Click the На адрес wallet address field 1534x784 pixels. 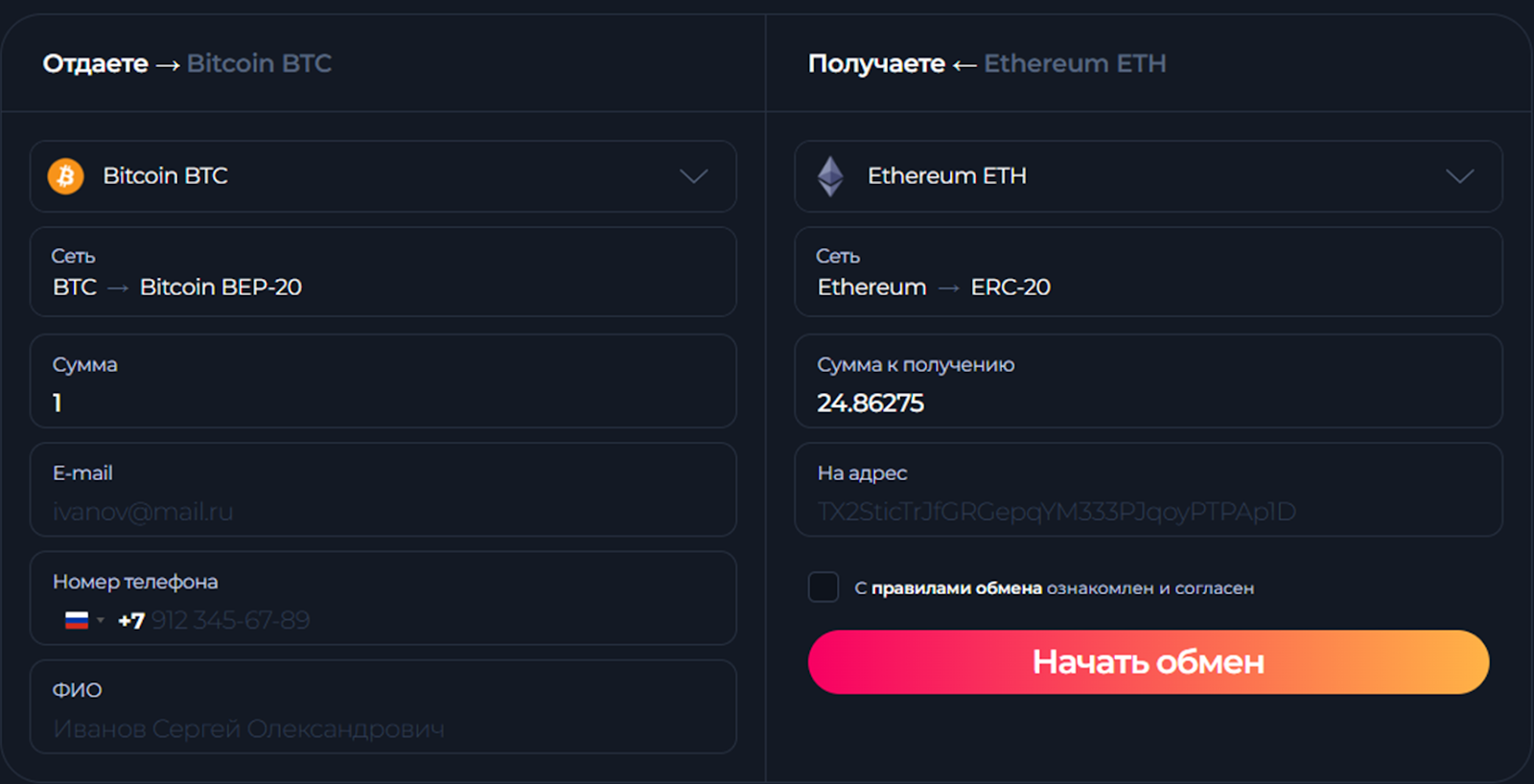point(1149,511)
